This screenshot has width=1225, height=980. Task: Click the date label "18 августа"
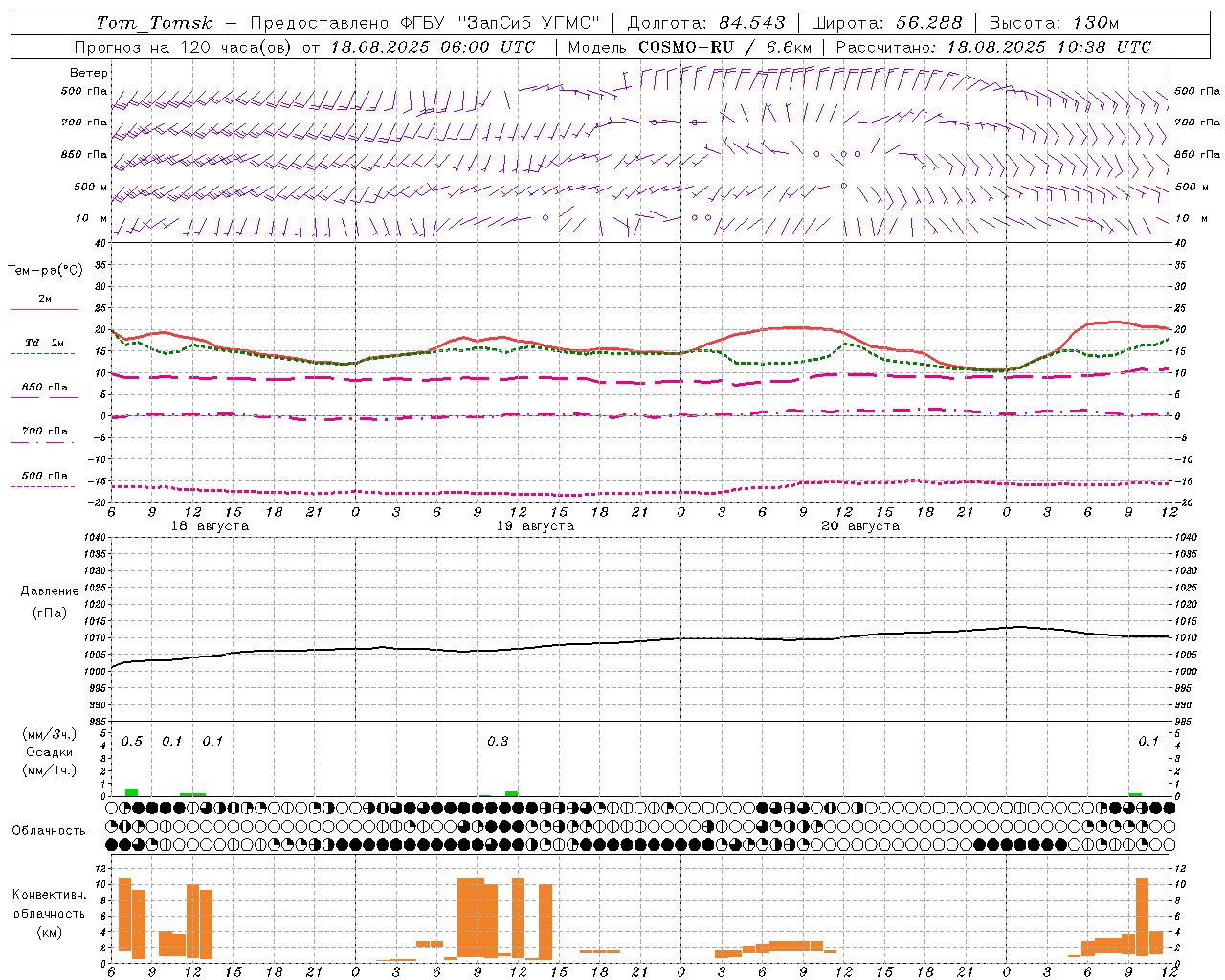[210, 526]
